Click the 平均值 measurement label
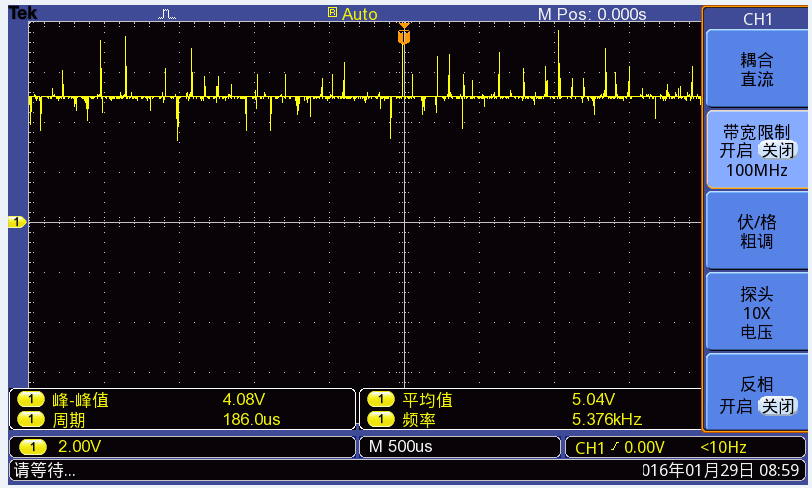Viewport: 812px width, 488px height. 428,400
